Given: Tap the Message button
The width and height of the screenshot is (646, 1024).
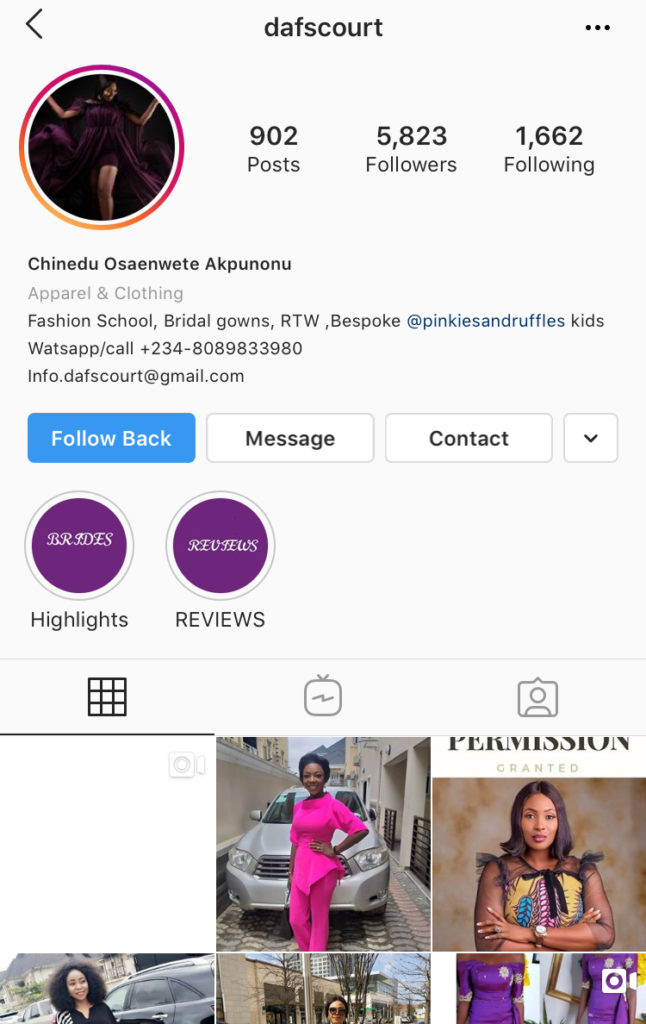Looking at the screenshot, I should (290, 438).
